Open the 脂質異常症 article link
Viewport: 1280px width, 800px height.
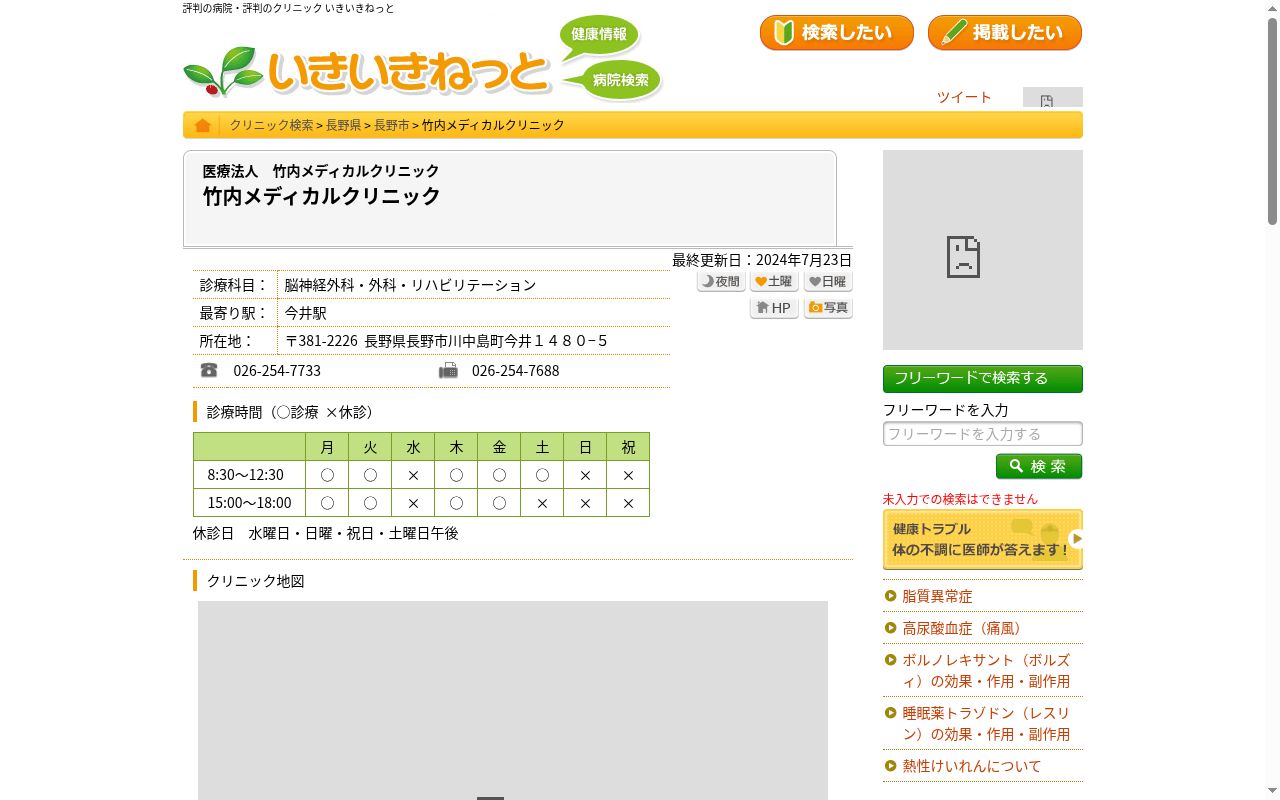[937, 596]
